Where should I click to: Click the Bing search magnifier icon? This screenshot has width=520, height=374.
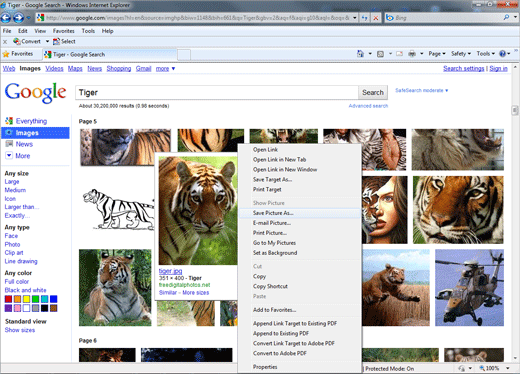pos(506,17)
